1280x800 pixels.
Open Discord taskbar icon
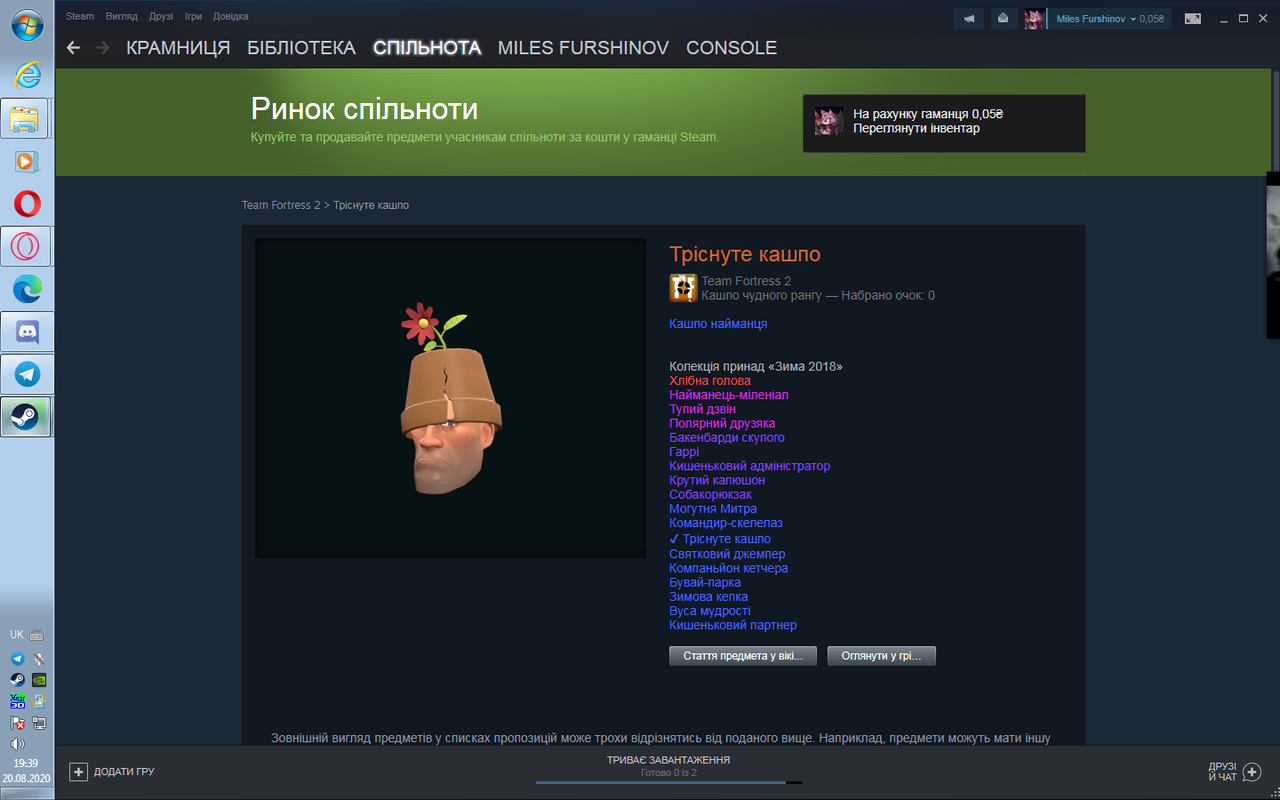(x=27, y=331)
